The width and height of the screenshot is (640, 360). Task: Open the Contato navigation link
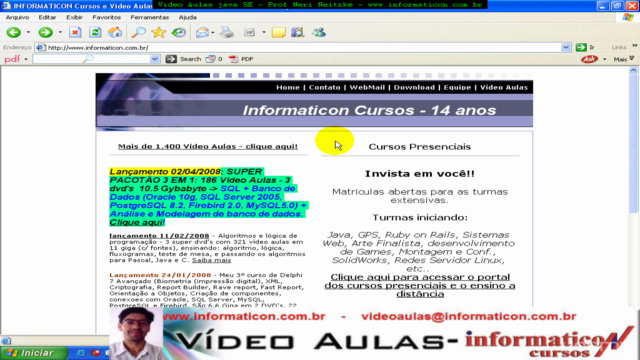(x=324, y=87)
